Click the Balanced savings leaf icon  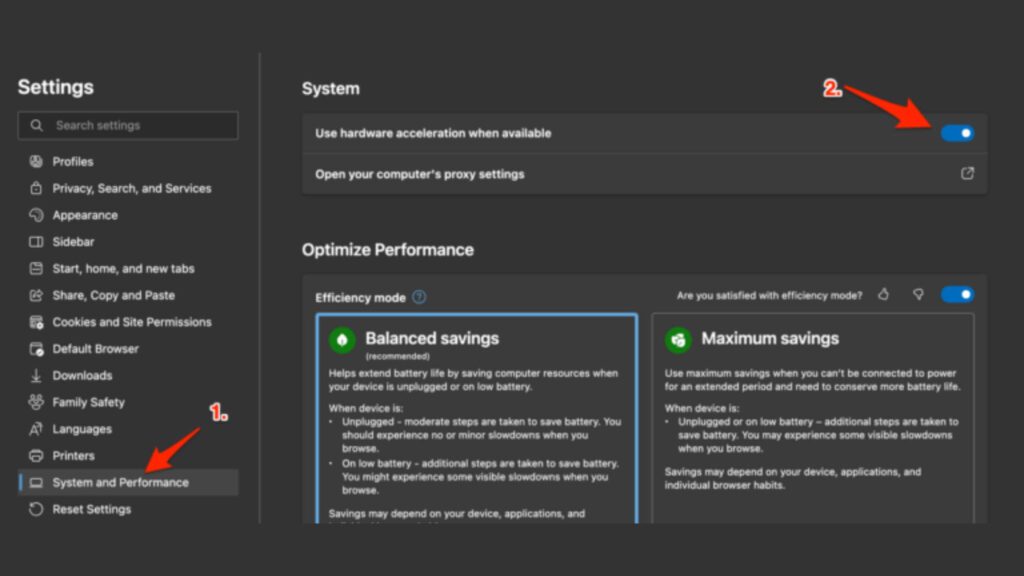[342, 340]
